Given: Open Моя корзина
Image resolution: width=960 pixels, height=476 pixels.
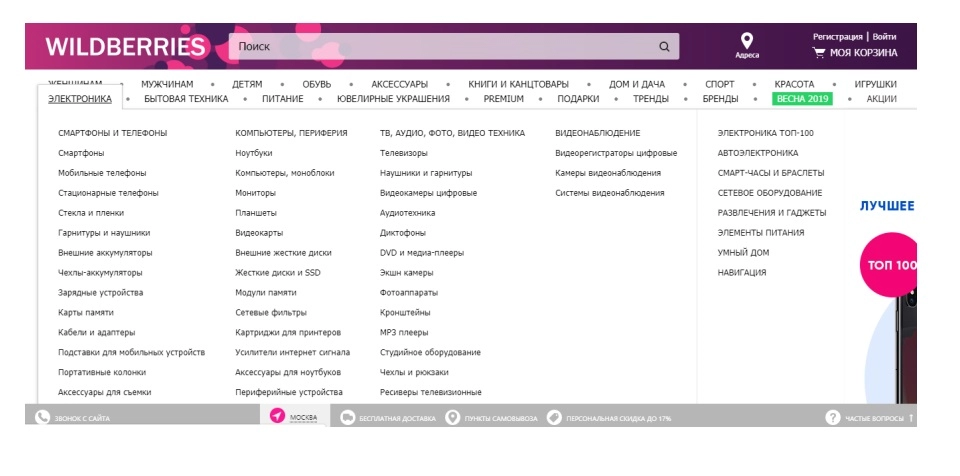Looking at the screenshot, I should 863,53.
